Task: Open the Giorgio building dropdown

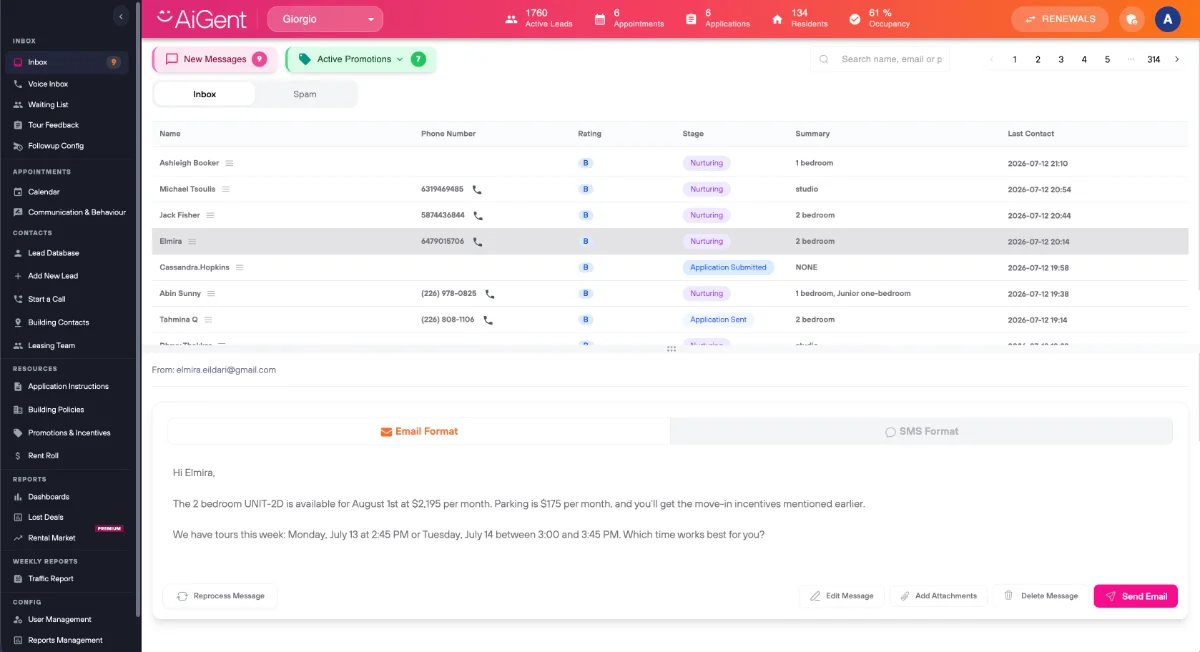Action: (325, 19)
